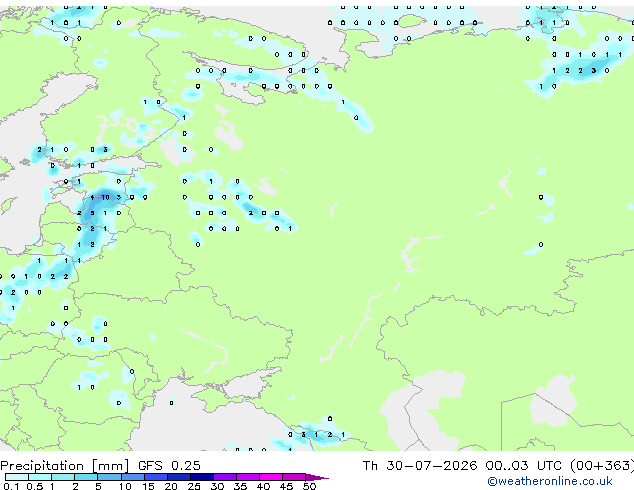Click the (00+363) forecast hour label
634x490 pixels.
coord(602,466)
